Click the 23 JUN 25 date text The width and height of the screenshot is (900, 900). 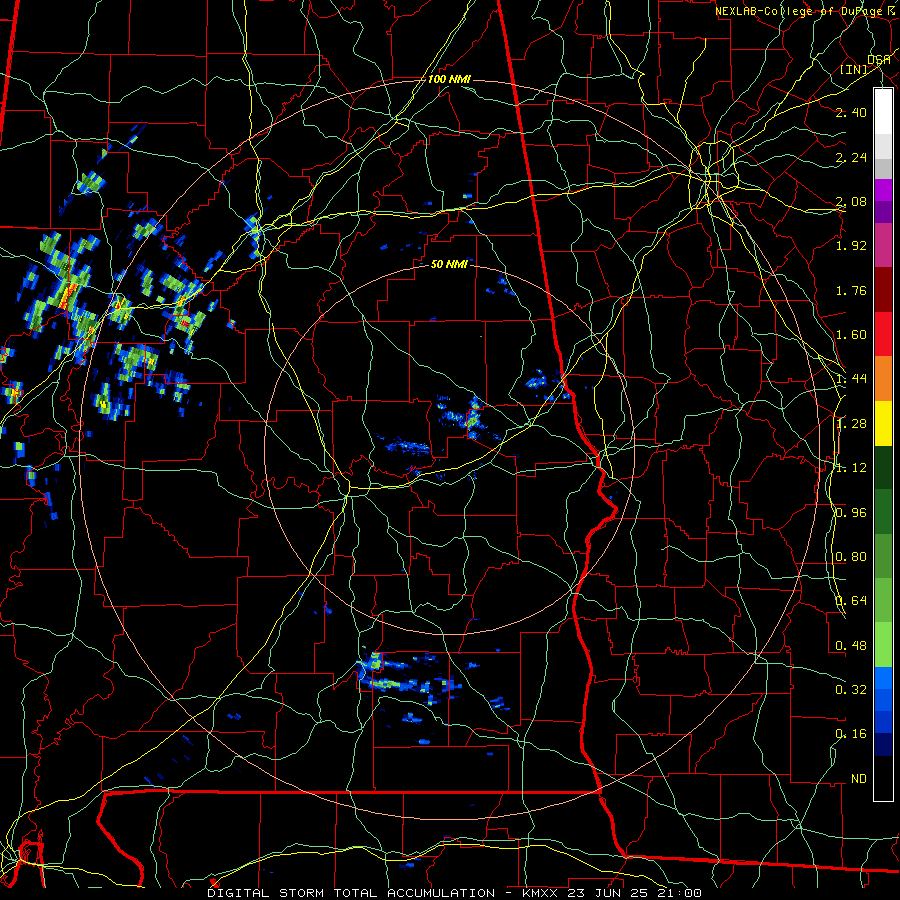610,893
